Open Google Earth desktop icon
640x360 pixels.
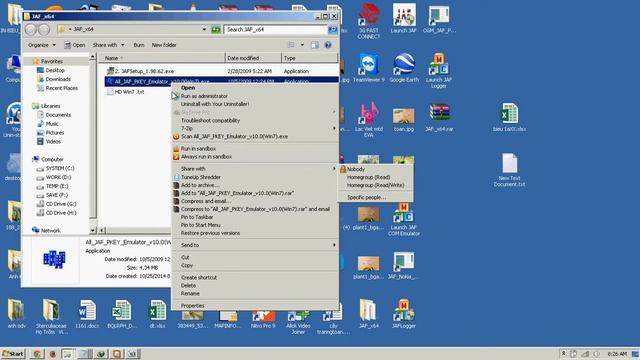click(404, 68)
